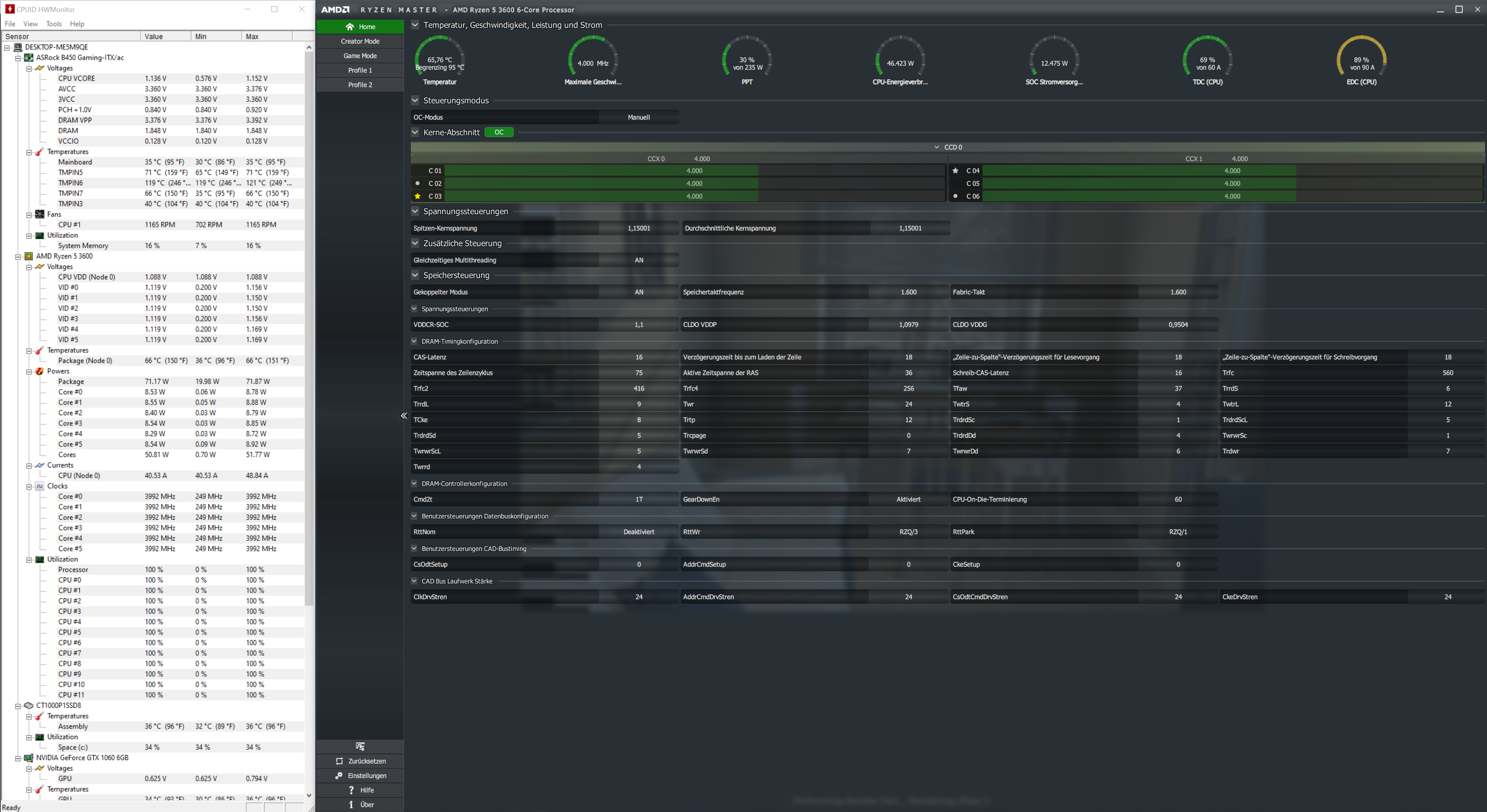1487x812 pixels.
Task: Click the Profile 2 button
Action: [360, 84]
